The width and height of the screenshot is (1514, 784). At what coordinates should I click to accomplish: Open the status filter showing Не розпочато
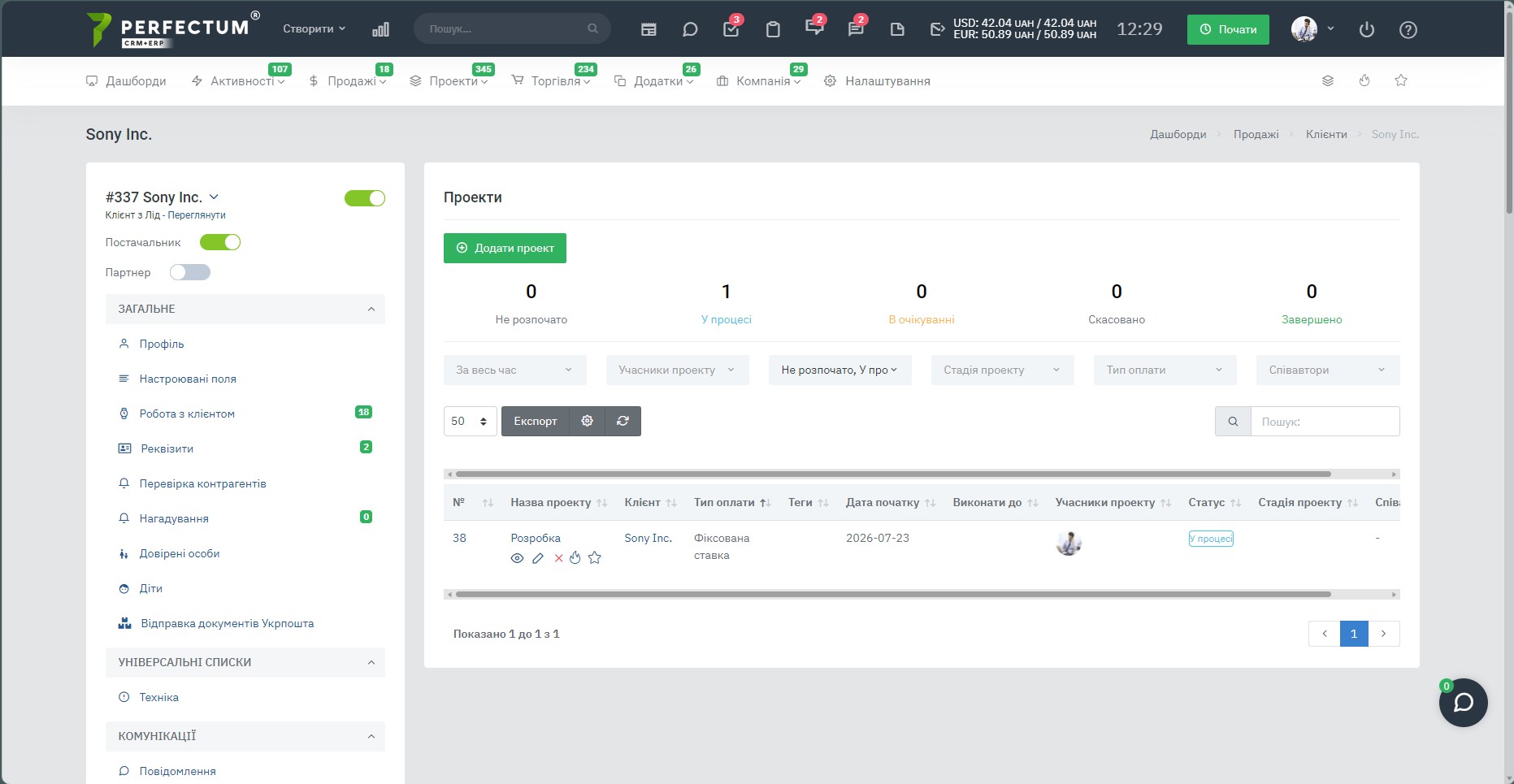tap(840, 370)
